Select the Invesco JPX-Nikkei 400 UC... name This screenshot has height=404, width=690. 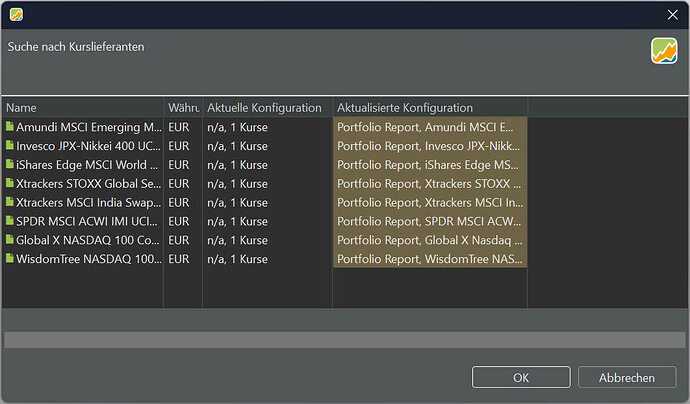[x=88, y=146]
